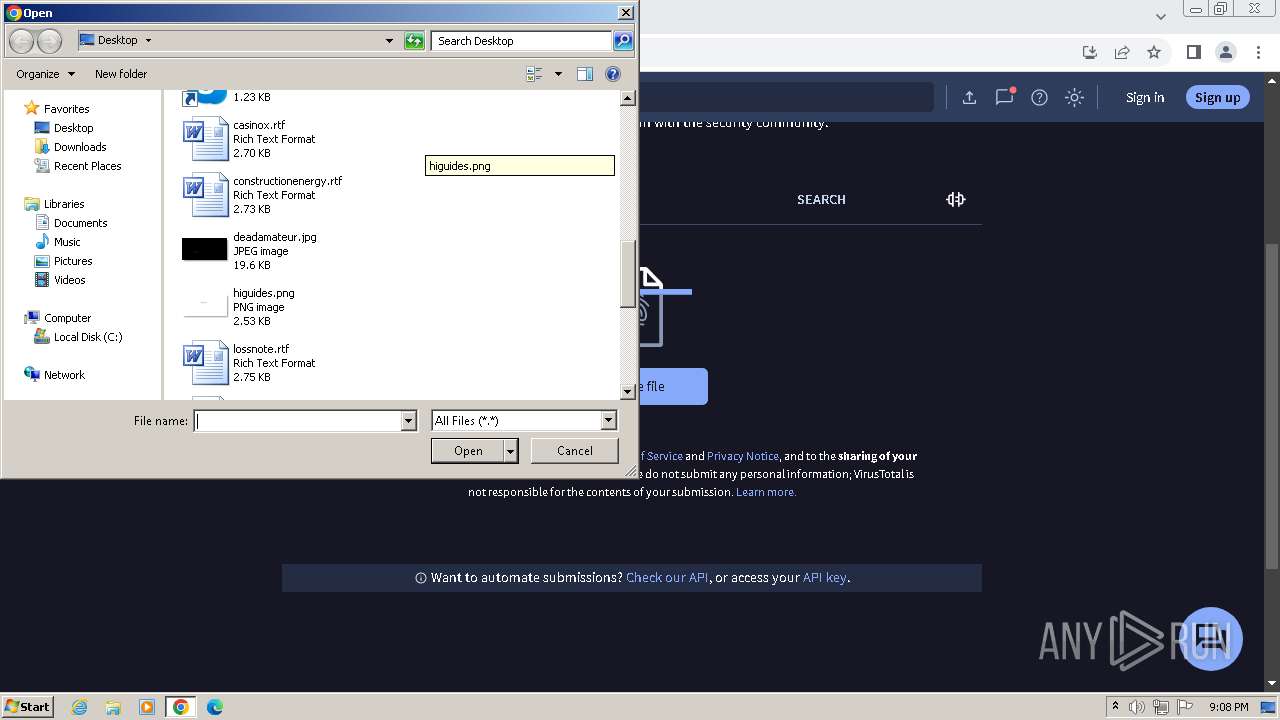Select constructionenergy.rtf file icon
This screenshot has height=720, width=1280.
click(206, 195)
